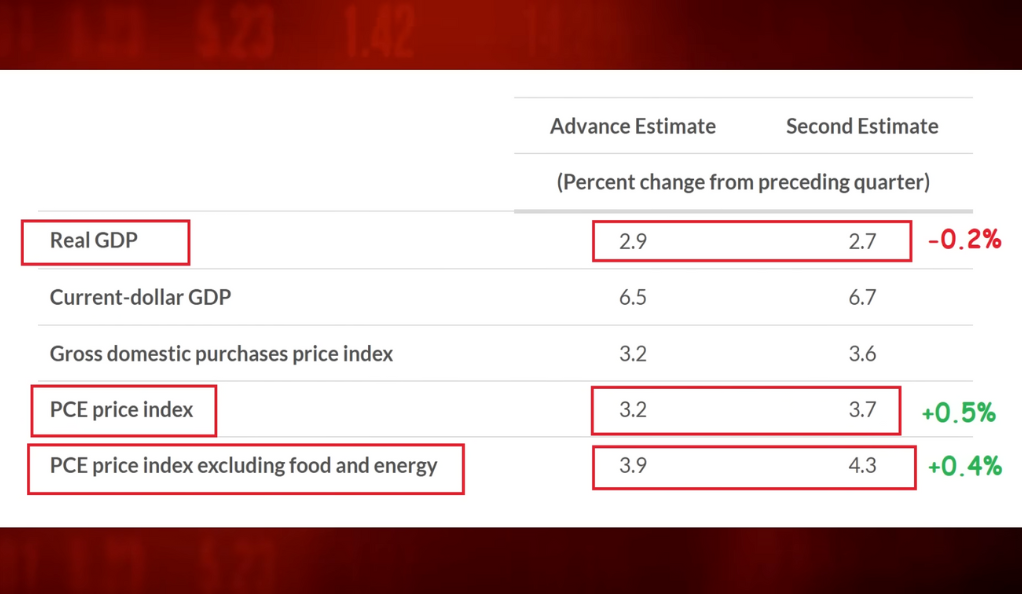
Task: Click the 3.6 gross domestic purchases value
Action: pyautogui.click(x=862, y=353)
